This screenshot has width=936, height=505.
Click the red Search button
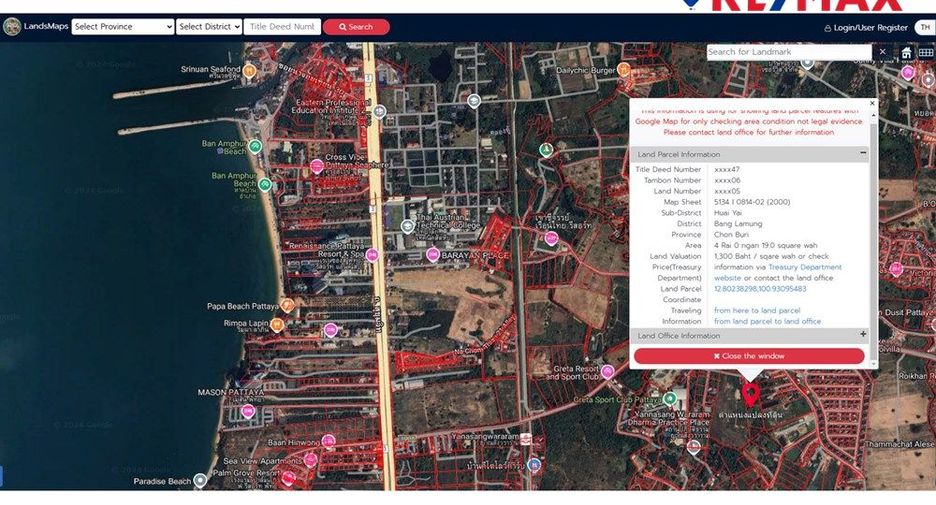[356, 27]
